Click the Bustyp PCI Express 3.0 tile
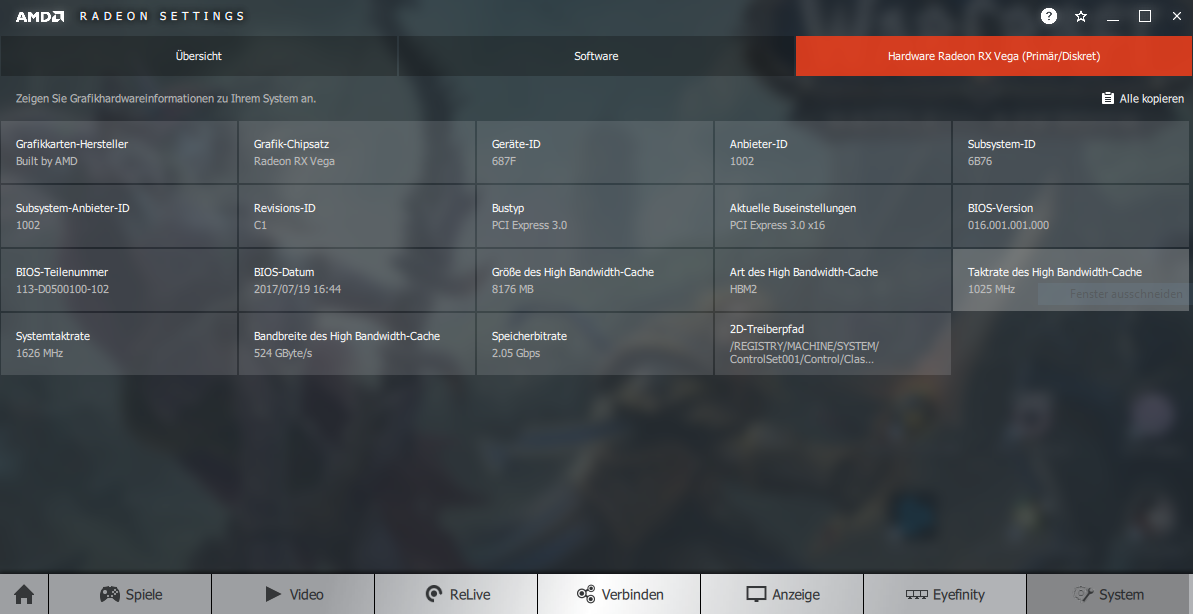 pos(595,216)
